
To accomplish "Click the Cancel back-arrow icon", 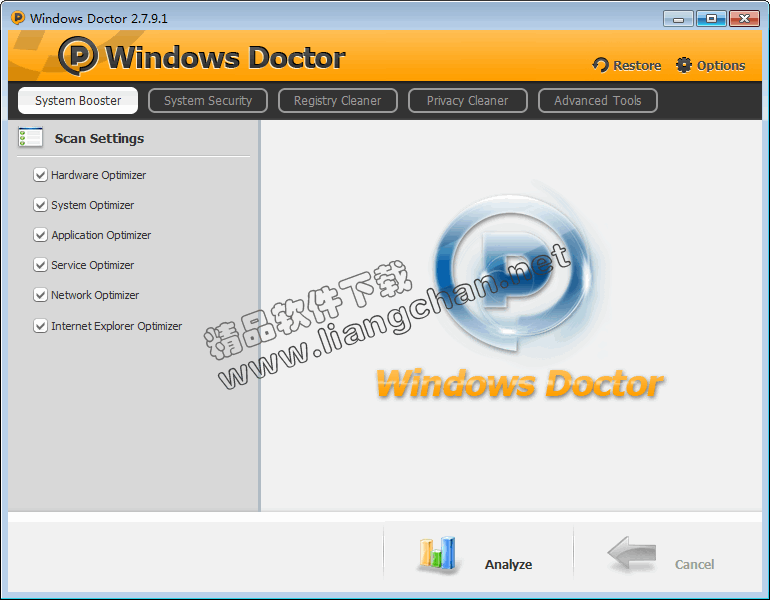I will pyautogui.click(x=632, y=553).
